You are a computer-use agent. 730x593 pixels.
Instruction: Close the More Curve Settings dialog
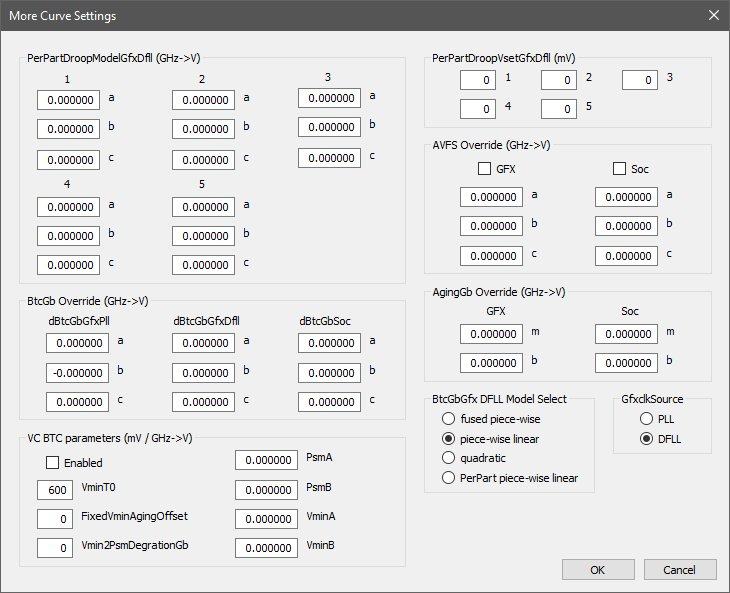[714, 15]
